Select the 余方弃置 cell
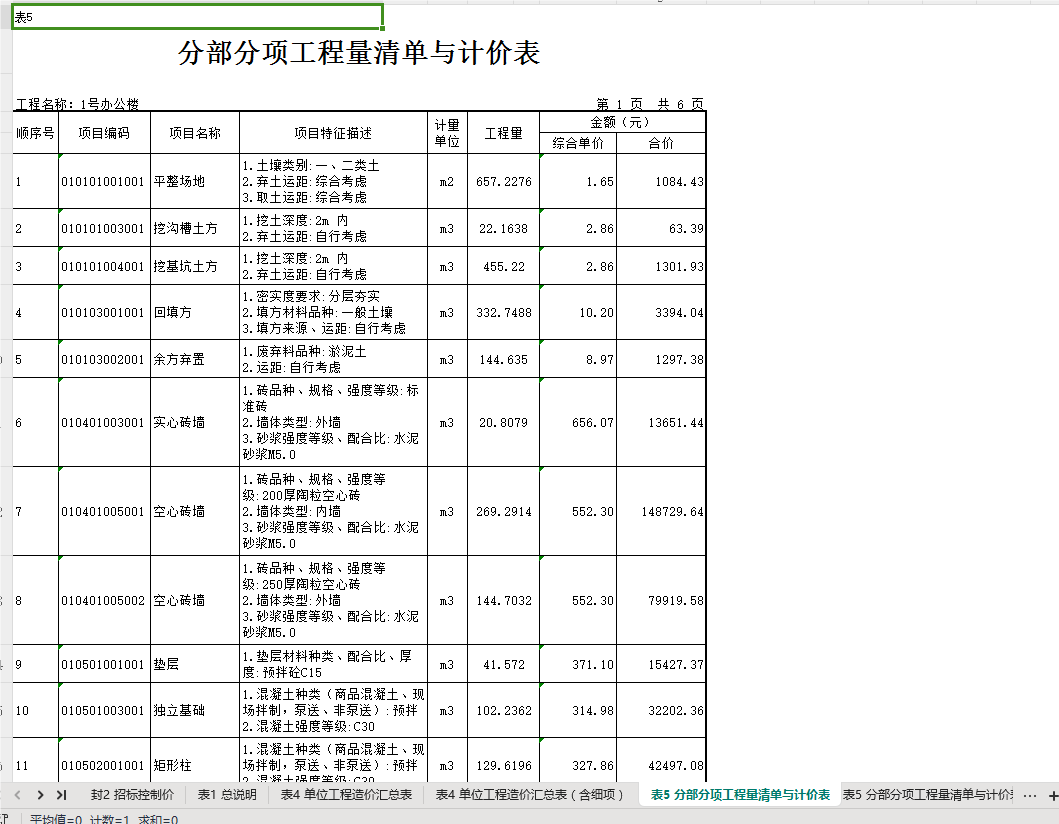1059x824 pixels. pyautogui.click(x=195, y=359)
